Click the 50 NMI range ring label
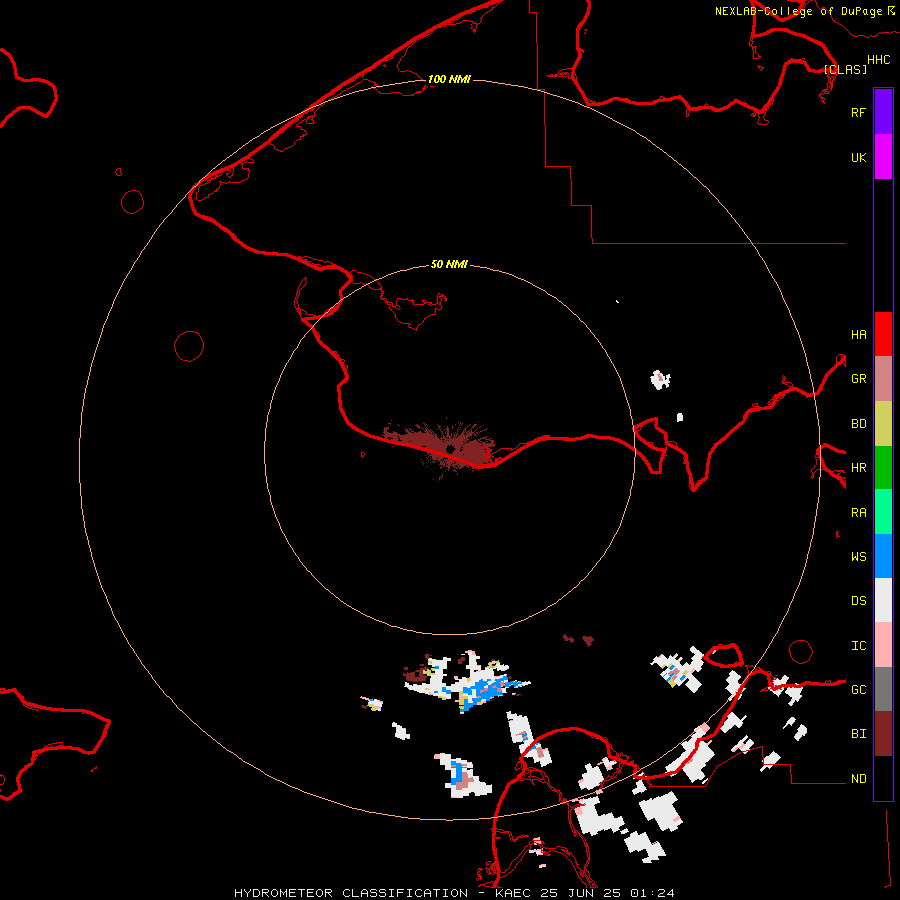This screenshot has height=900, width=900. coord(449,264)
